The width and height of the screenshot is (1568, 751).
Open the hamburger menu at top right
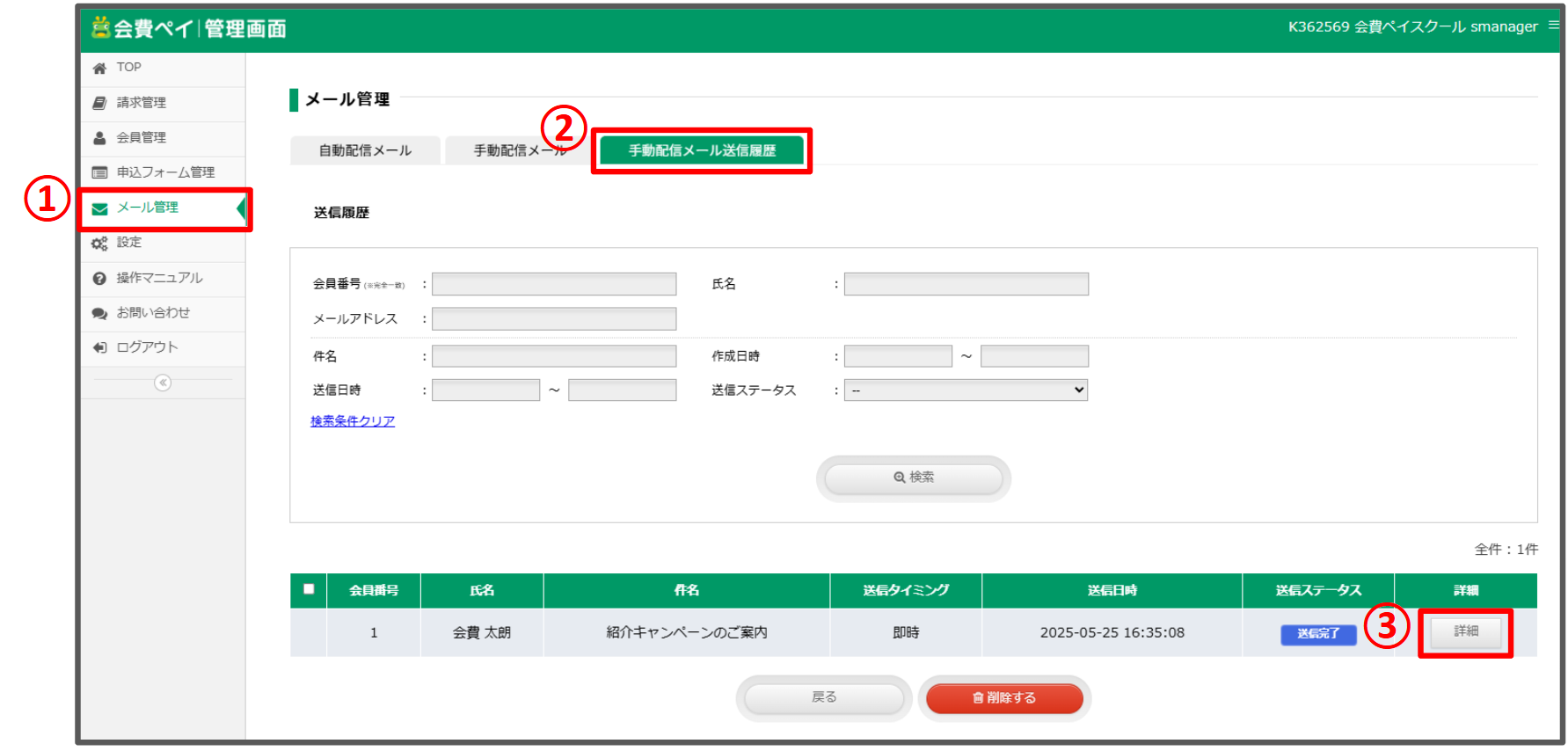[x=1553, y=26]
